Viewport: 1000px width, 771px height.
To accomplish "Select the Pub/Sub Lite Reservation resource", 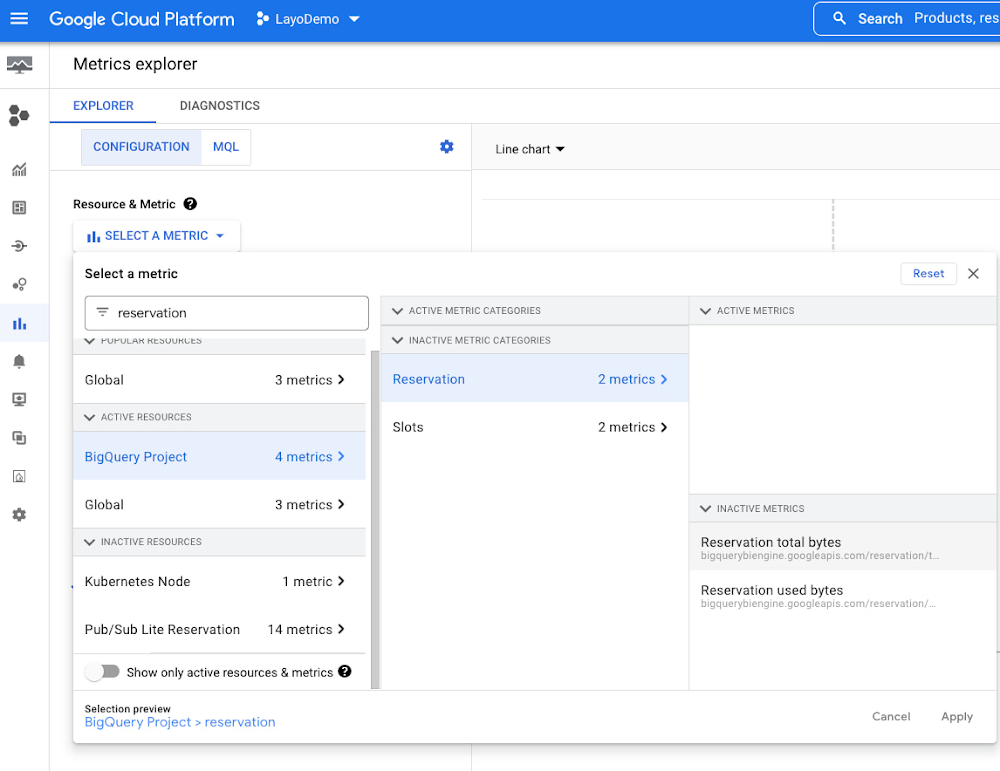I will point(219,629).
